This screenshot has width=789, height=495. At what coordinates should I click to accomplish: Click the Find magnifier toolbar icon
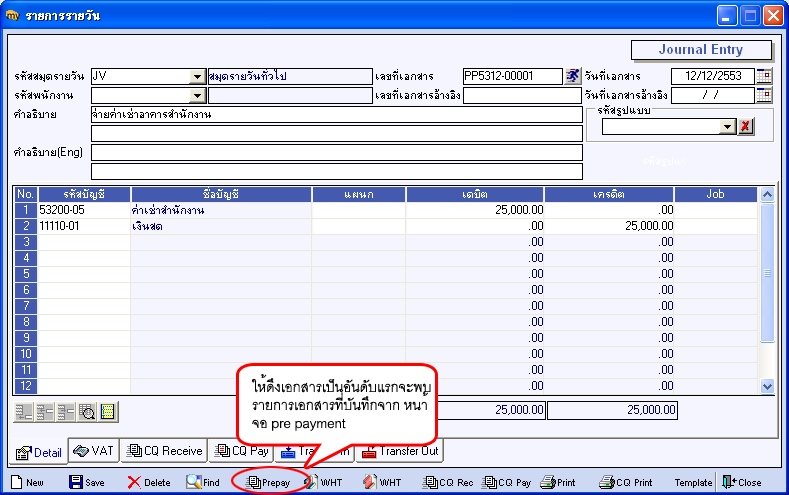(194, 482)
